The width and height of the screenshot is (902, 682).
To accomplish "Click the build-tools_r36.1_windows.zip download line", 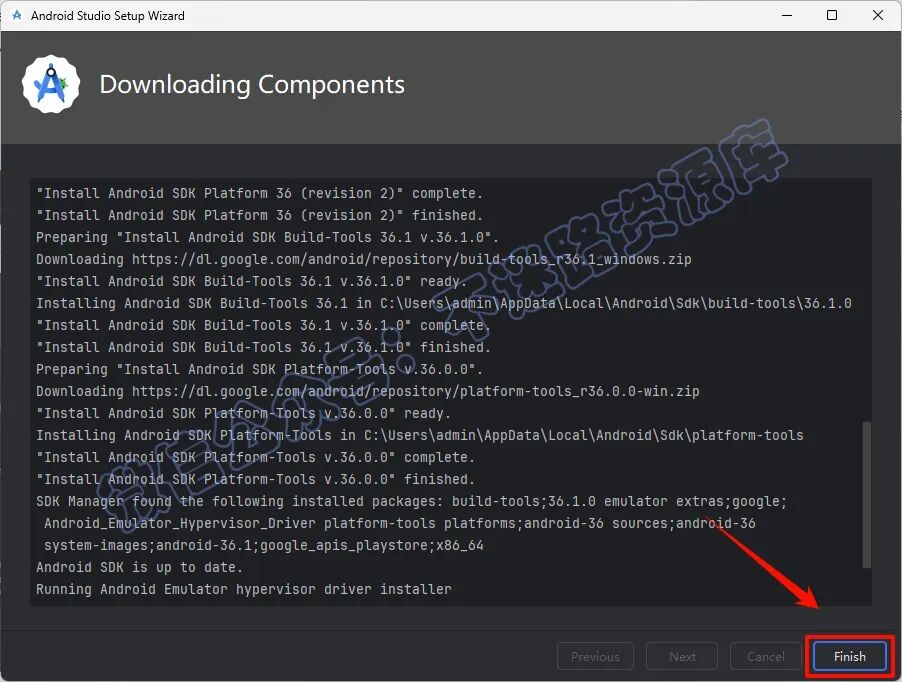I will click(x=364, y=259).
